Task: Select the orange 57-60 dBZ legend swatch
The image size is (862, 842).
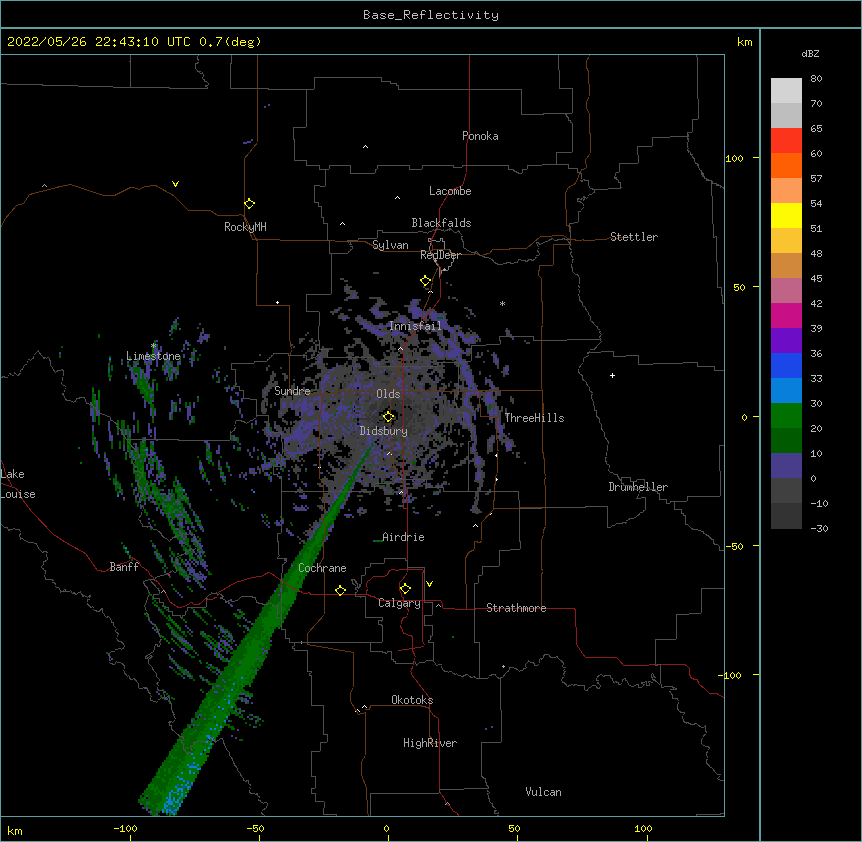Action: point(786,165)
